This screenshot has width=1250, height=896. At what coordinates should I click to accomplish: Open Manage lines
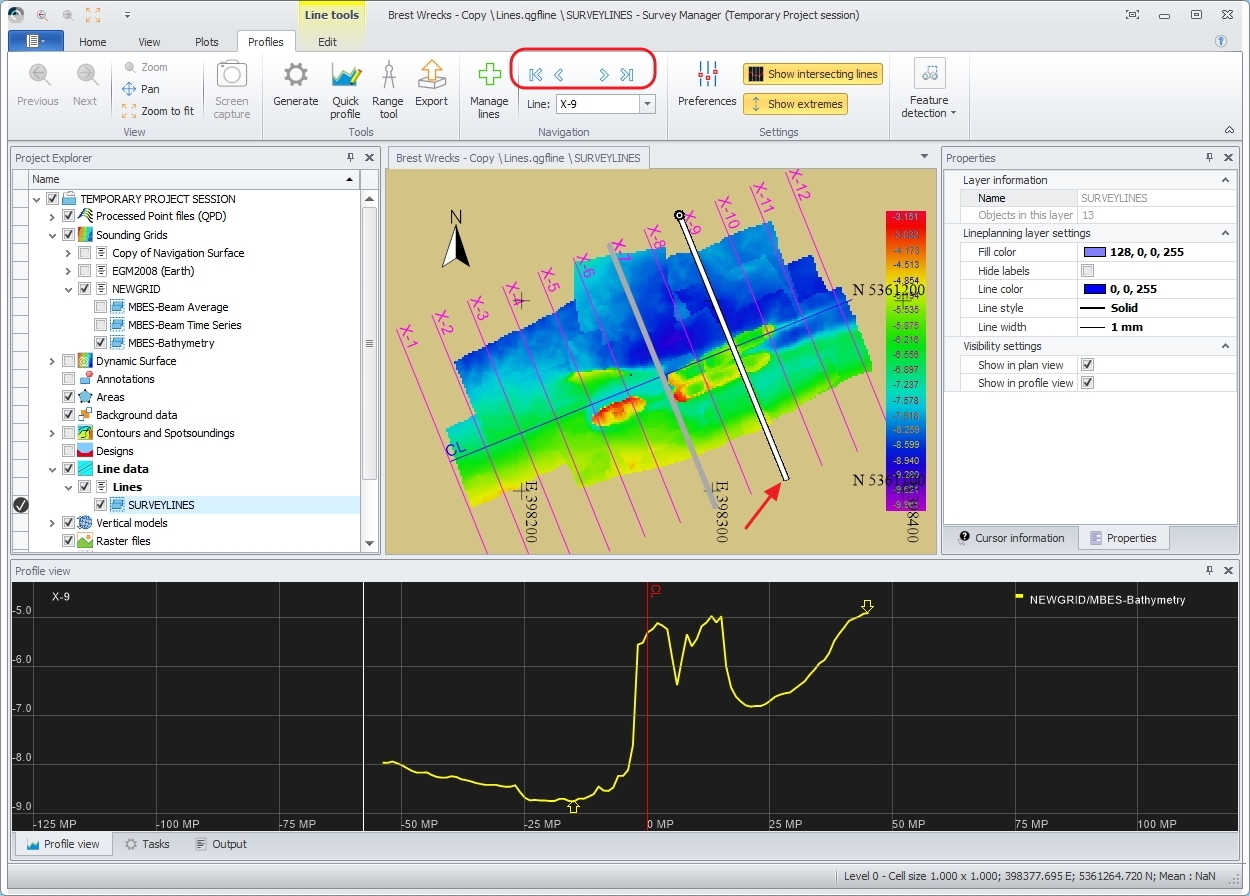[489, 76]
